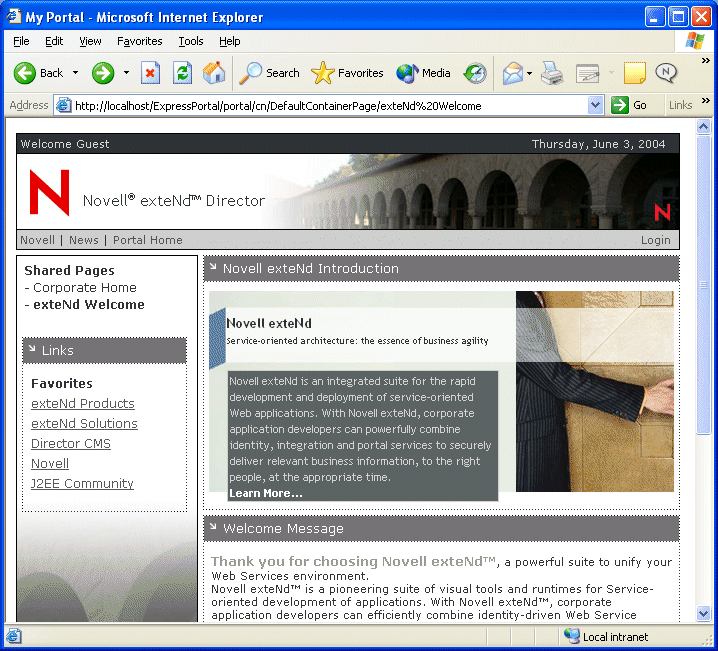
Task: Click the vertical scrollbar up arrow
Action: pyautogui.click(x=703, y=126)
